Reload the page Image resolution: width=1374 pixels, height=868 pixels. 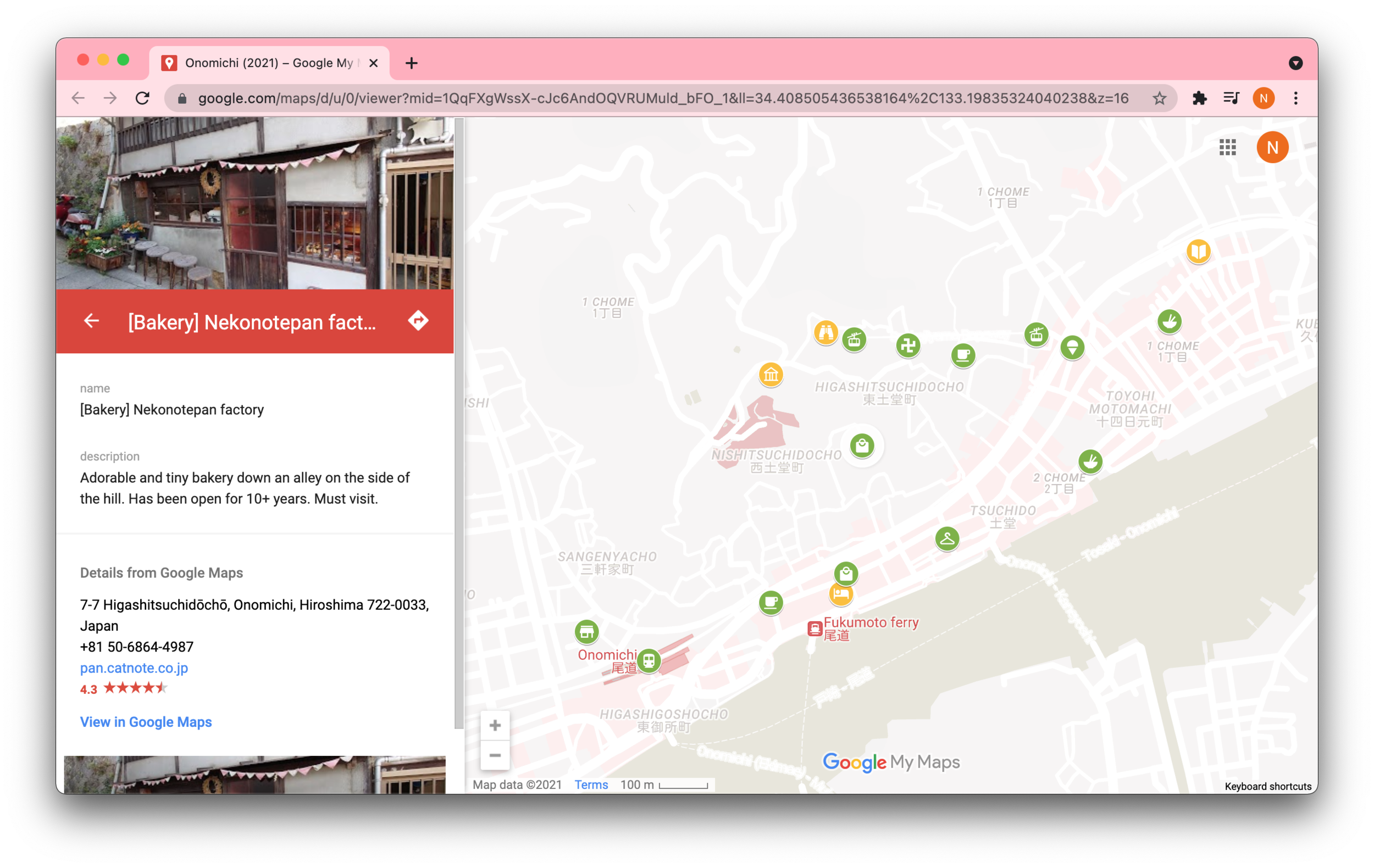[x=143, y=98]
